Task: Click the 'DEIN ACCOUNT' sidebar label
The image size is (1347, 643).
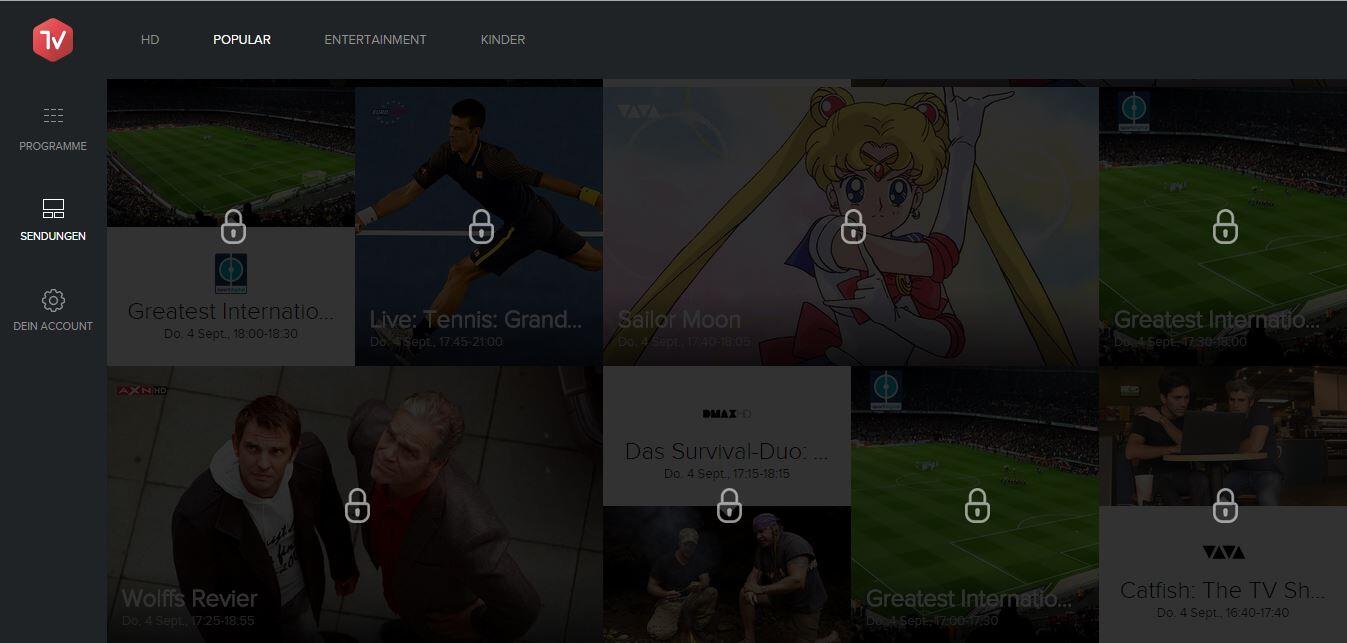Action: [x=53, y=326]
